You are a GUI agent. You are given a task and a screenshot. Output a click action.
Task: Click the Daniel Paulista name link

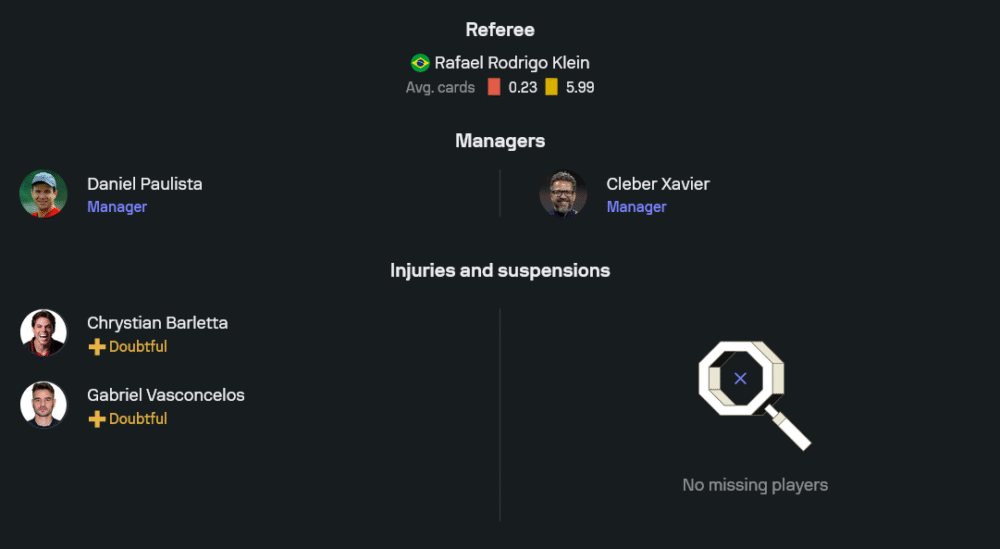[144, 184]
